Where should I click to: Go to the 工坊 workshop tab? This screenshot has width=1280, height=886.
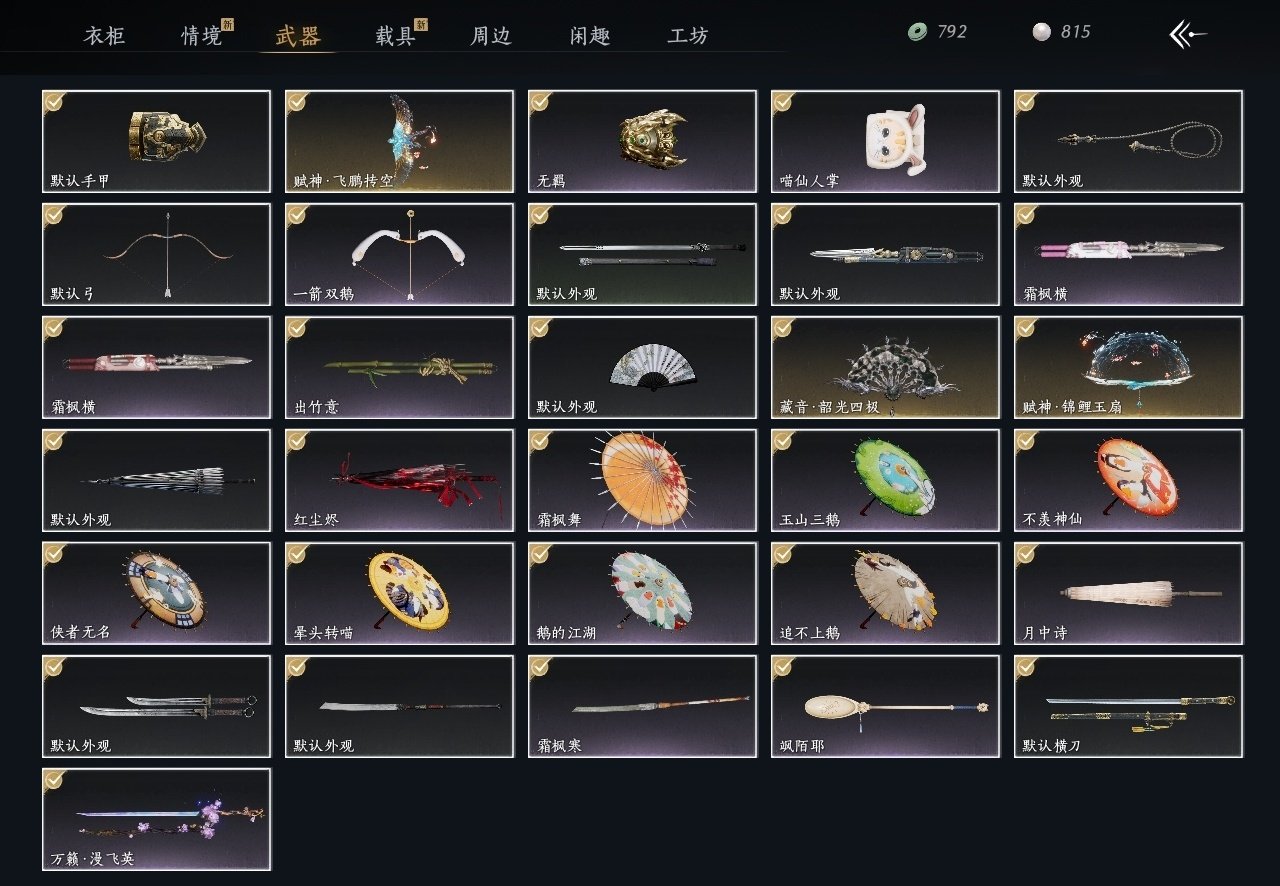[x=687, y=36]
